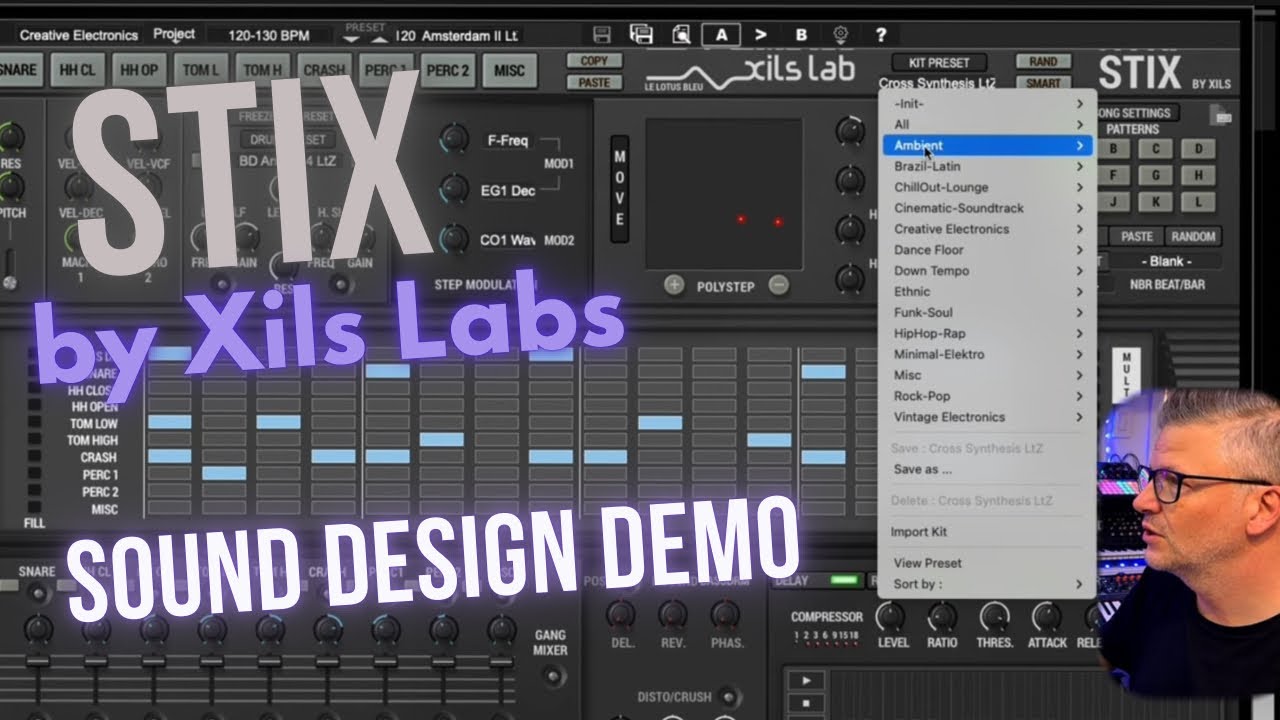Select the A comparison slot
The width and height of the screenshot is (1280, 720).
point(721,34)
